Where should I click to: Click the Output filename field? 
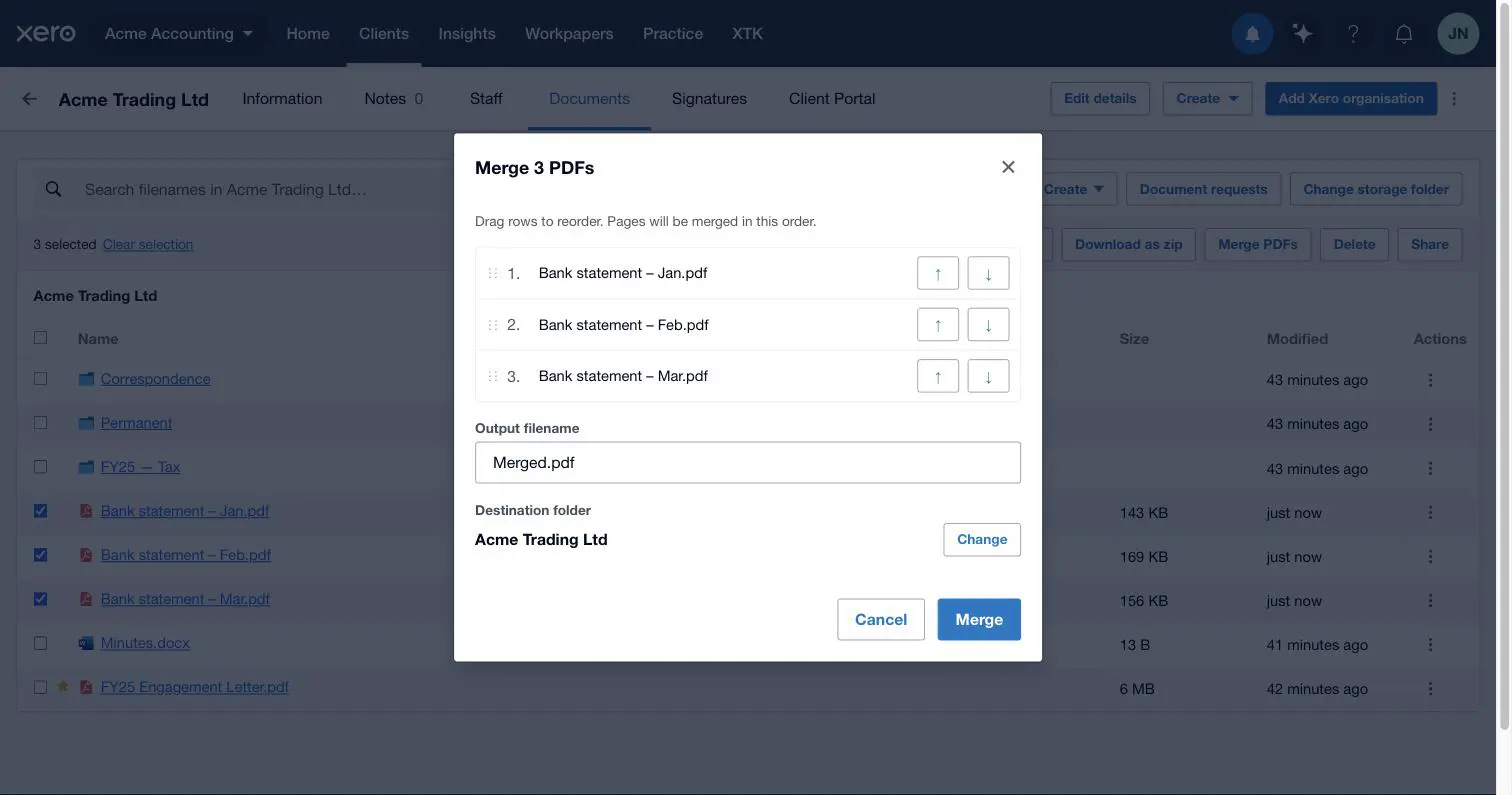click(748, 462)
